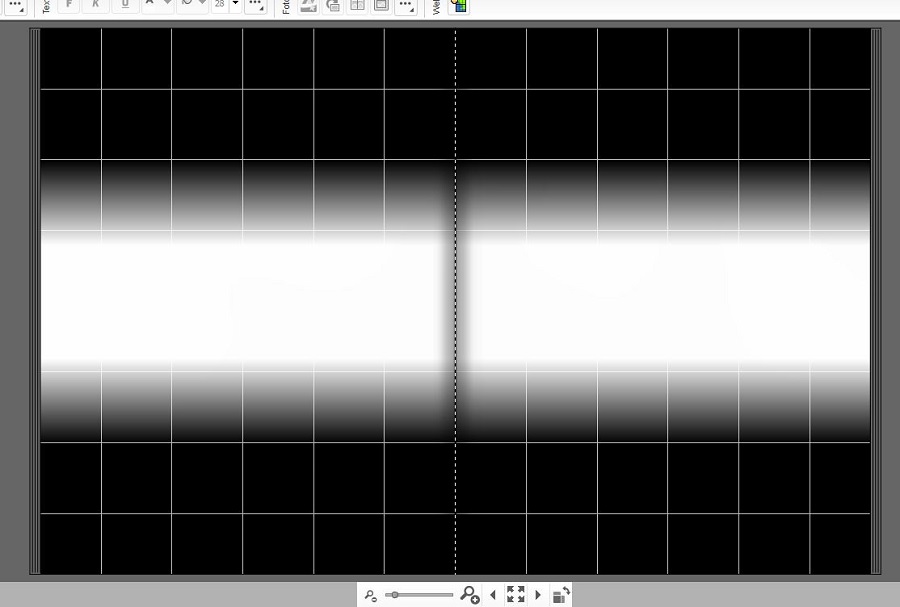Click the rotate layout icon in the bottom bar
Viewport: 900px width, 607px height.
click(561, 595)
